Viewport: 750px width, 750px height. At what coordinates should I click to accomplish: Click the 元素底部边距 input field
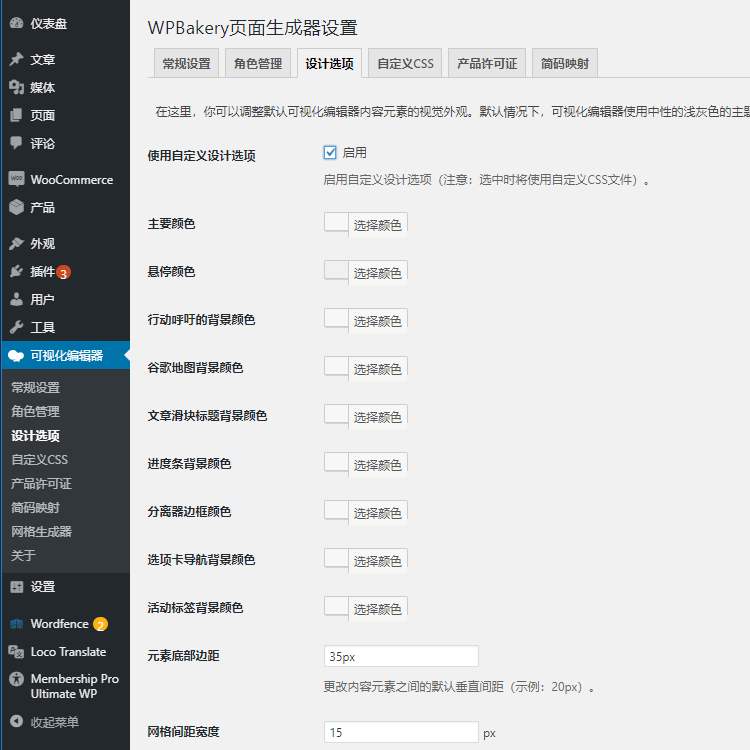[x=401, y=656]
